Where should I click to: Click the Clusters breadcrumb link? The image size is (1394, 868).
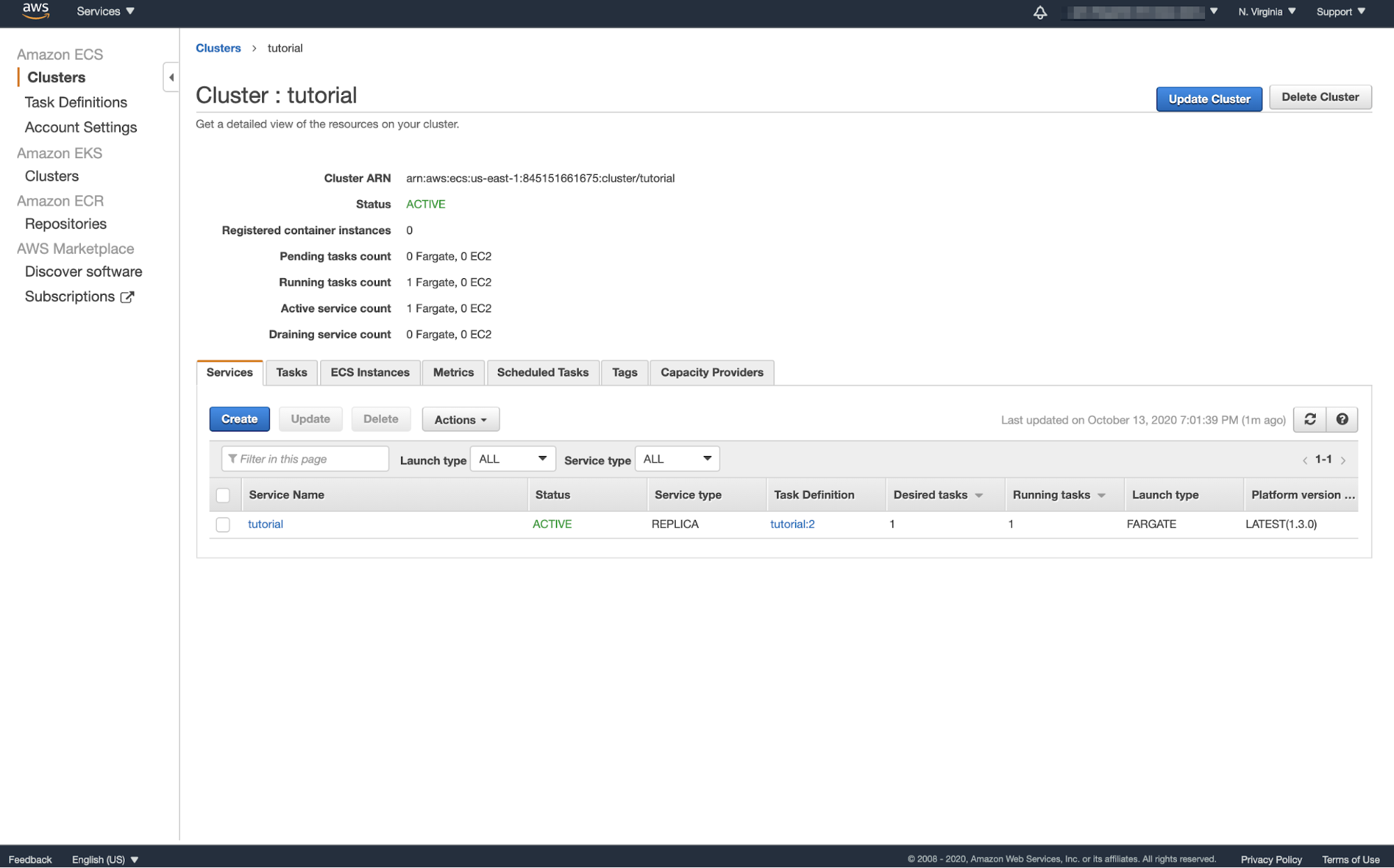[x=218, y=48]
